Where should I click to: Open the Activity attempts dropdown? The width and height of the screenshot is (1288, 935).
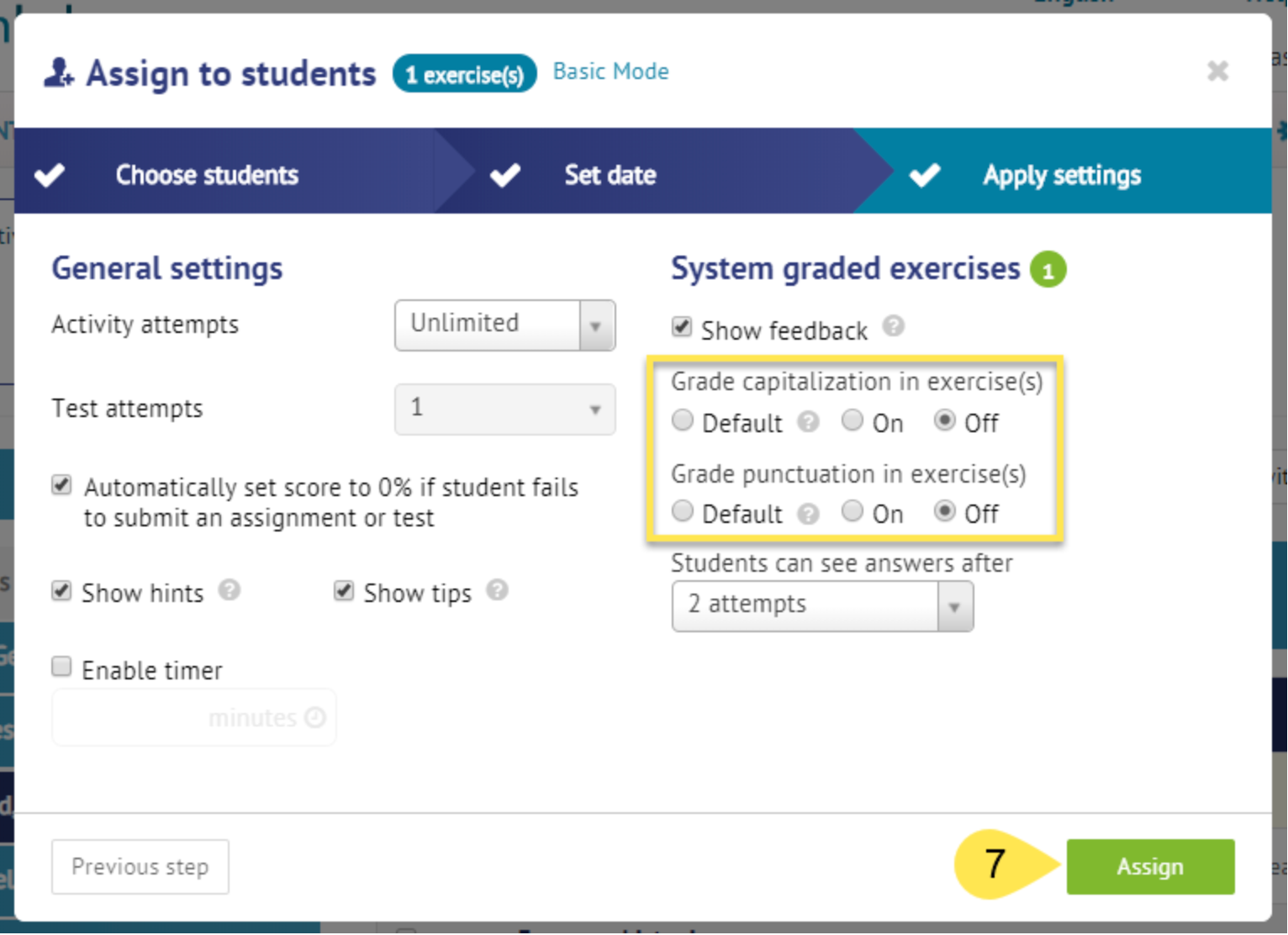(x=504, y=325)
